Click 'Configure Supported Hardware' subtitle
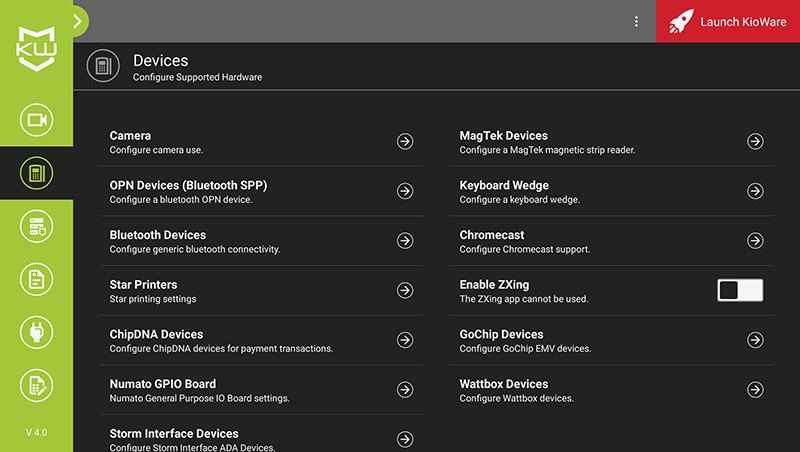The height and width of the screenshot is (452, 800). click(197, 77)
